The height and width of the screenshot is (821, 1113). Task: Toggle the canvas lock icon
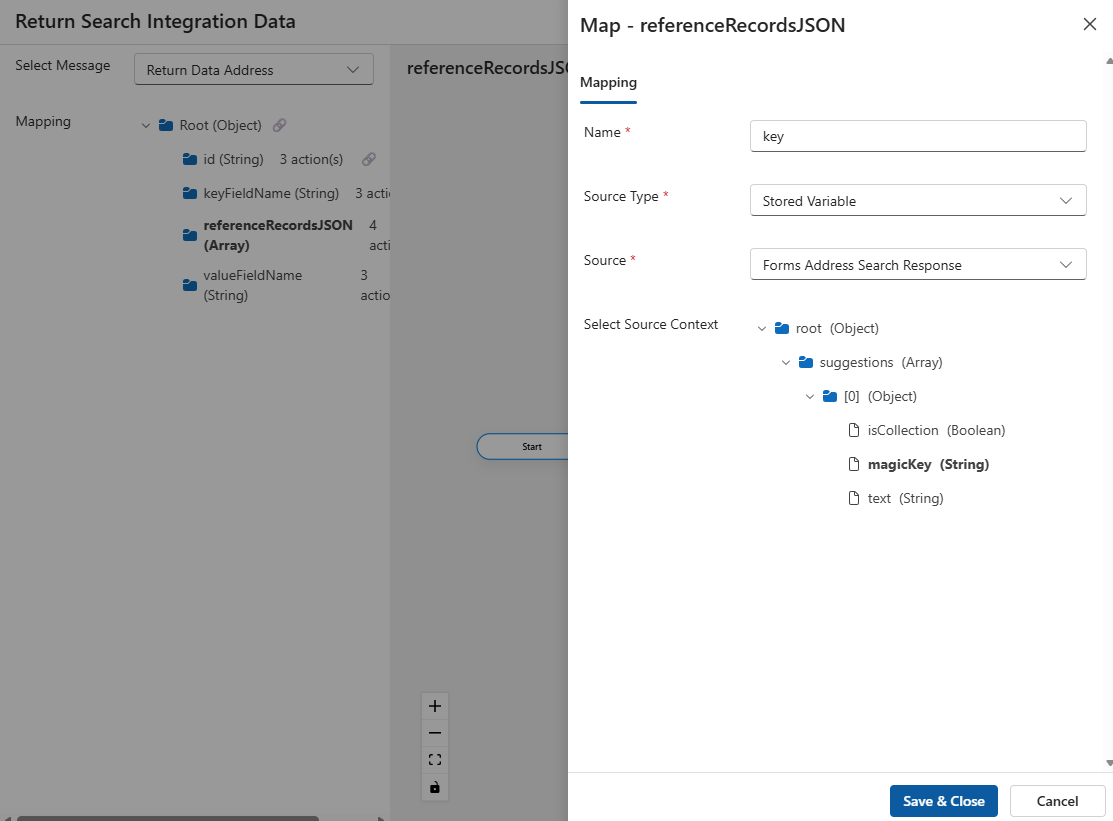click(435, 787)
